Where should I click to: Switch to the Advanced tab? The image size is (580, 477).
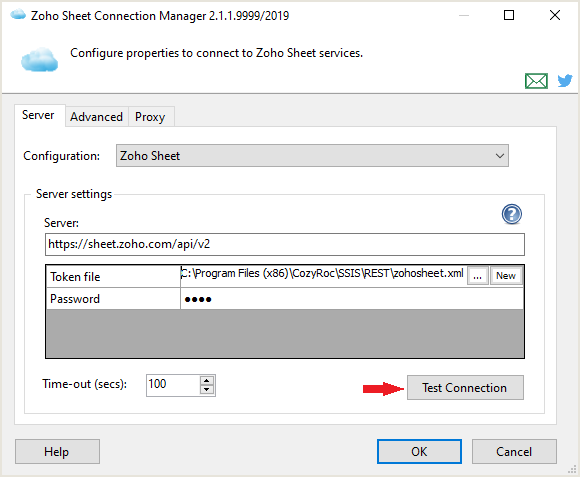pos(97,117)
